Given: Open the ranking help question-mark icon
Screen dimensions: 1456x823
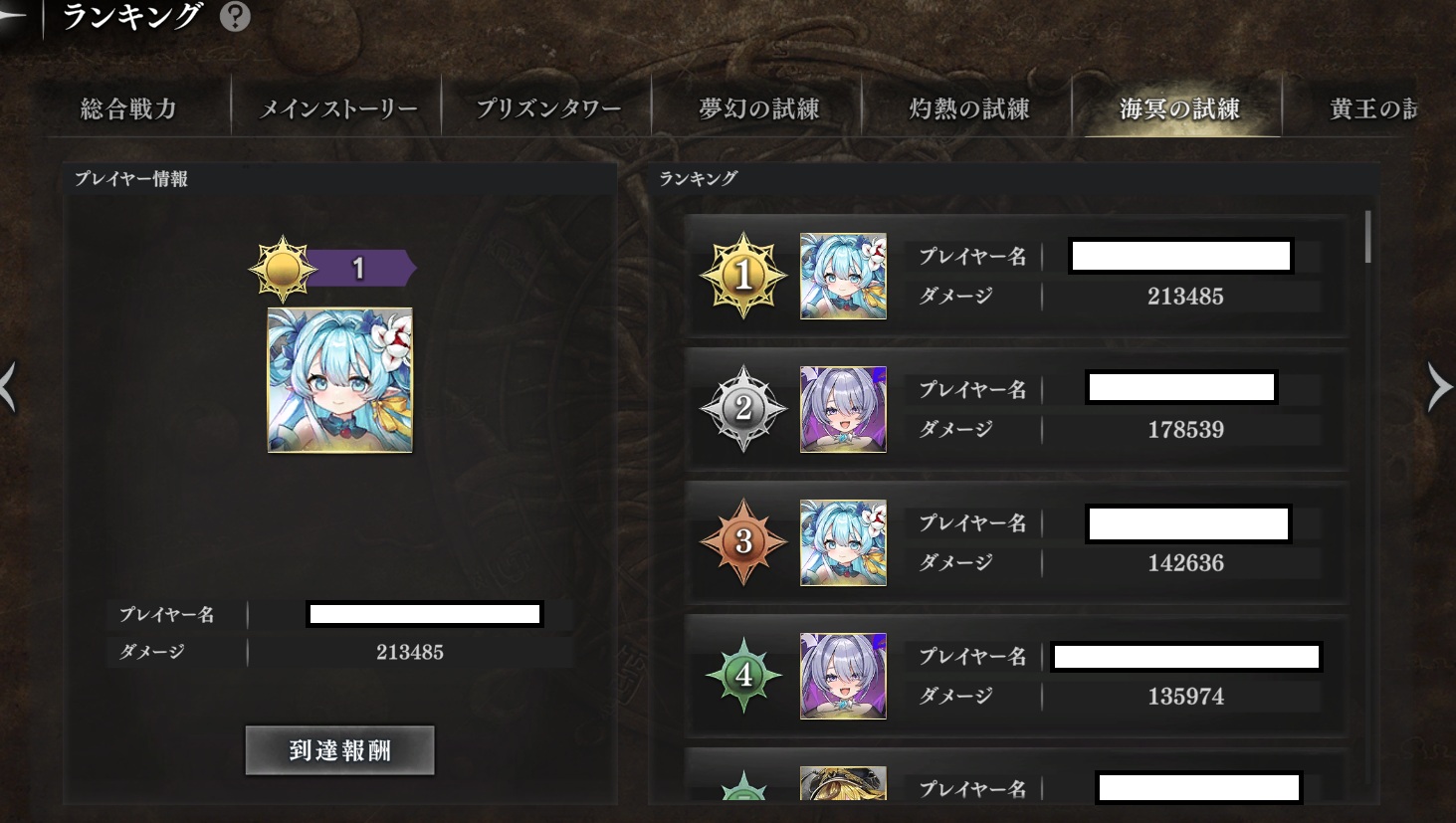Looking at the screenshot, I should pyautogui.click(x=235, y=16).
